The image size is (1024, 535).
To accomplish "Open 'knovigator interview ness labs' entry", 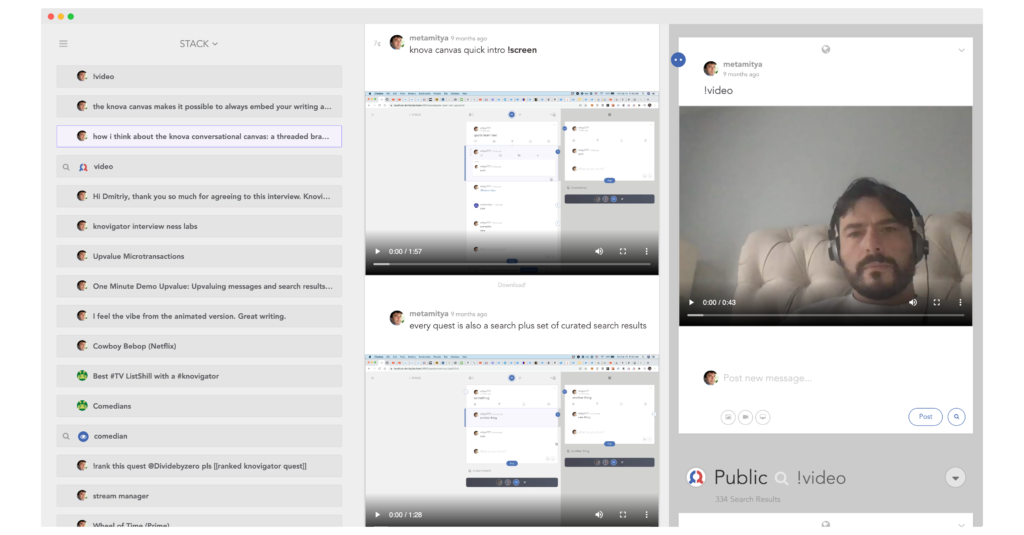I will [x=199, y=226].
